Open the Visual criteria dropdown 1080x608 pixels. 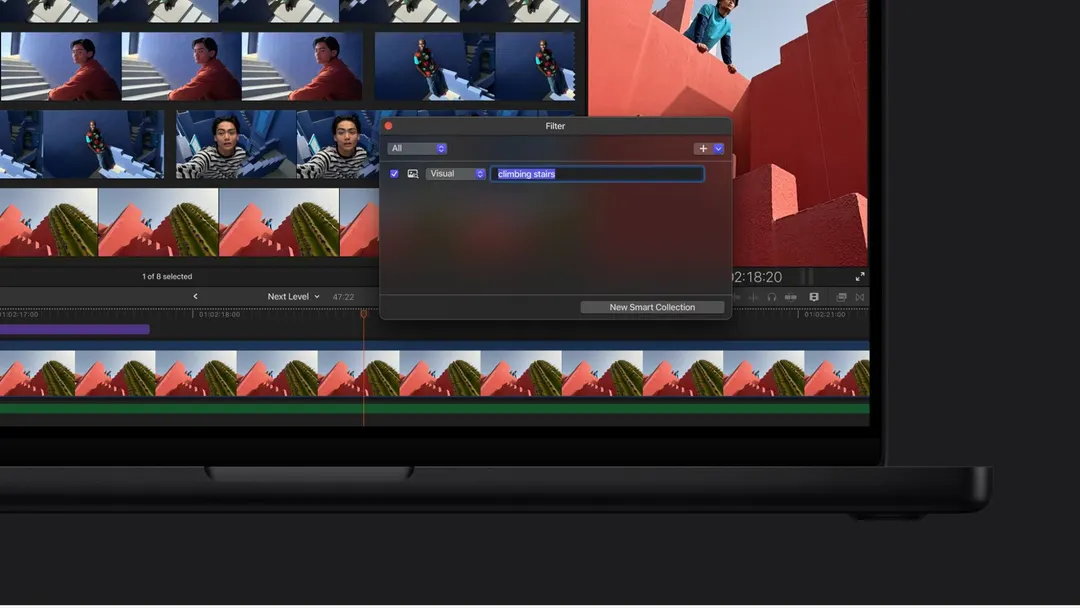click(456, 174)
